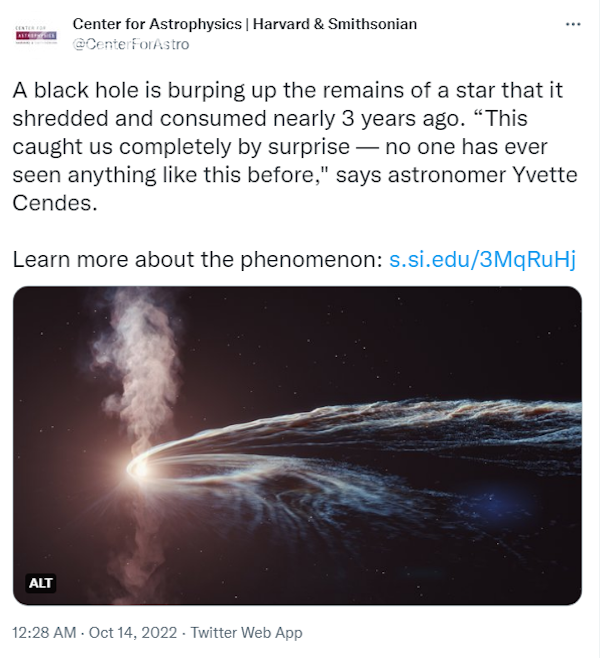This screenshot has width=600, height=658.
Task: Click the @CenterForAstro handle
Action: (131, 44)
